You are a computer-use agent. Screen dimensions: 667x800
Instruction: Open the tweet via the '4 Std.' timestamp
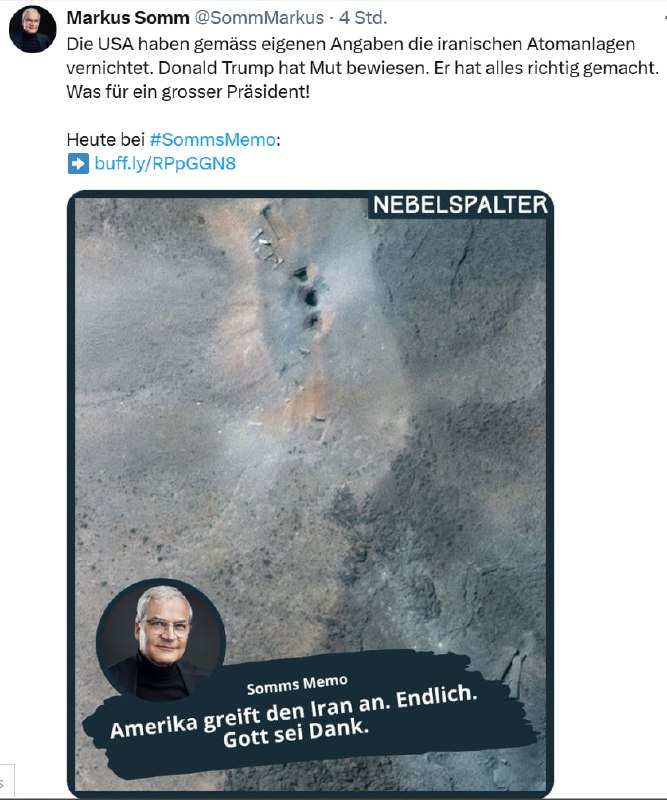(x=363, y=18)
